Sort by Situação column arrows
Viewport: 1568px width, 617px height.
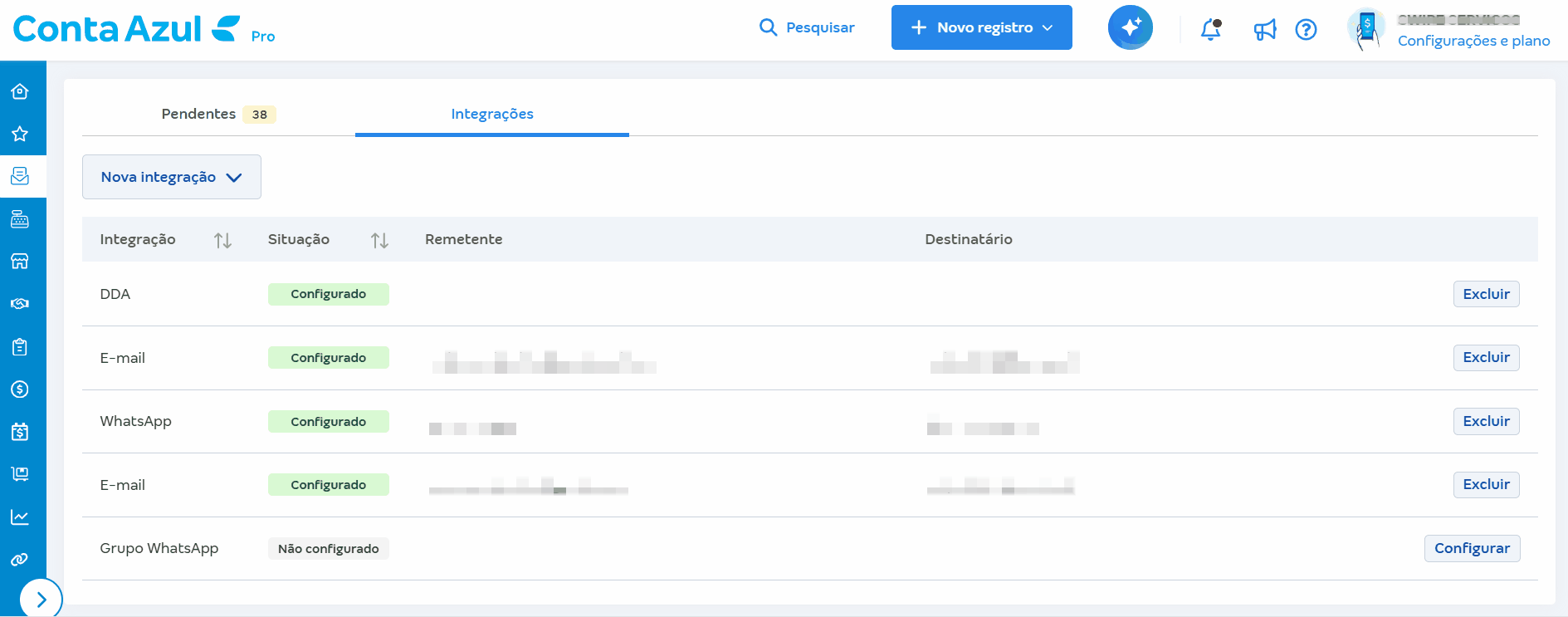point(379,240)
